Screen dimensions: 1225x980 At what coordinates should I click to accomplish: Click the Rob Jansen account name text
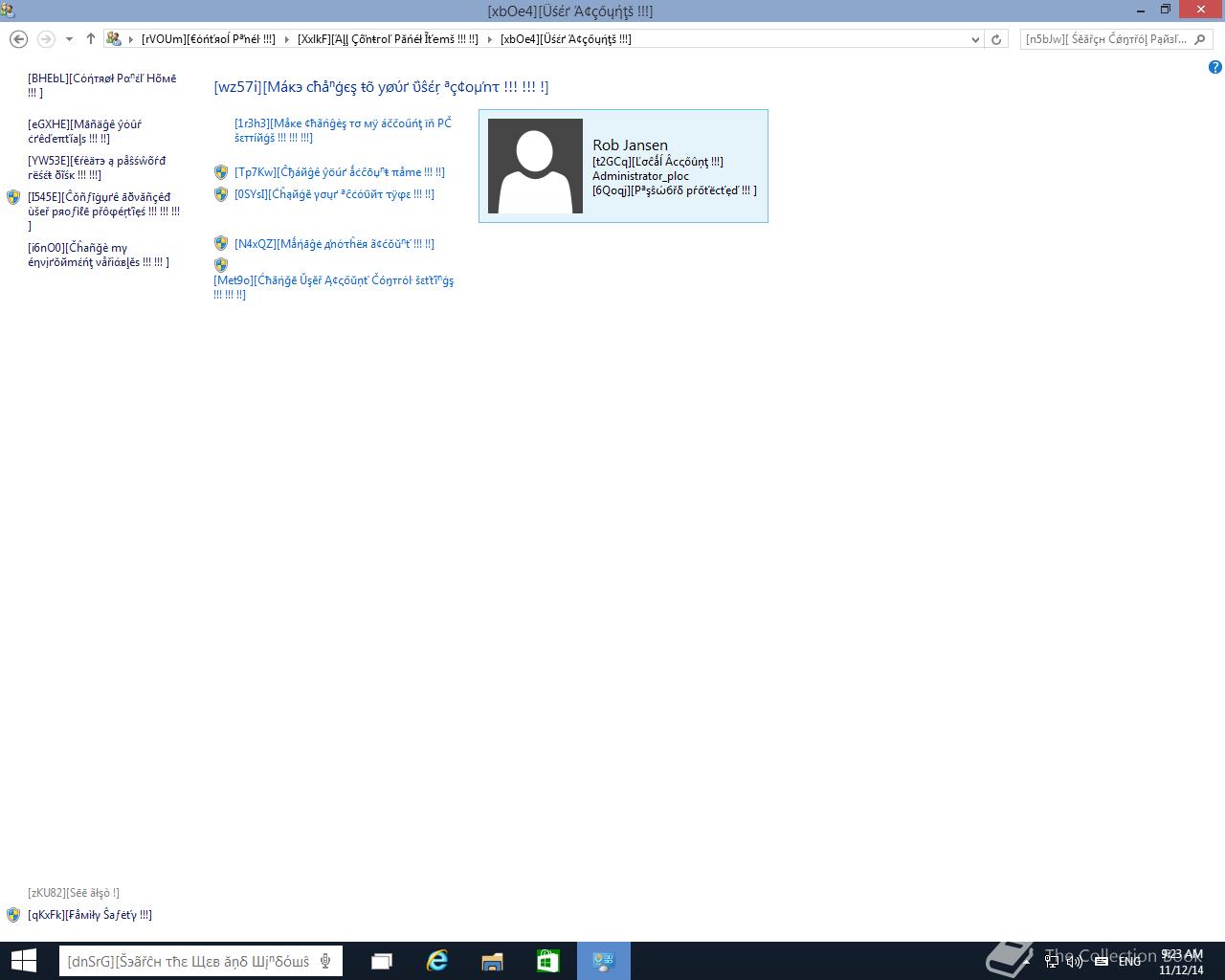(x=630, y=145)
